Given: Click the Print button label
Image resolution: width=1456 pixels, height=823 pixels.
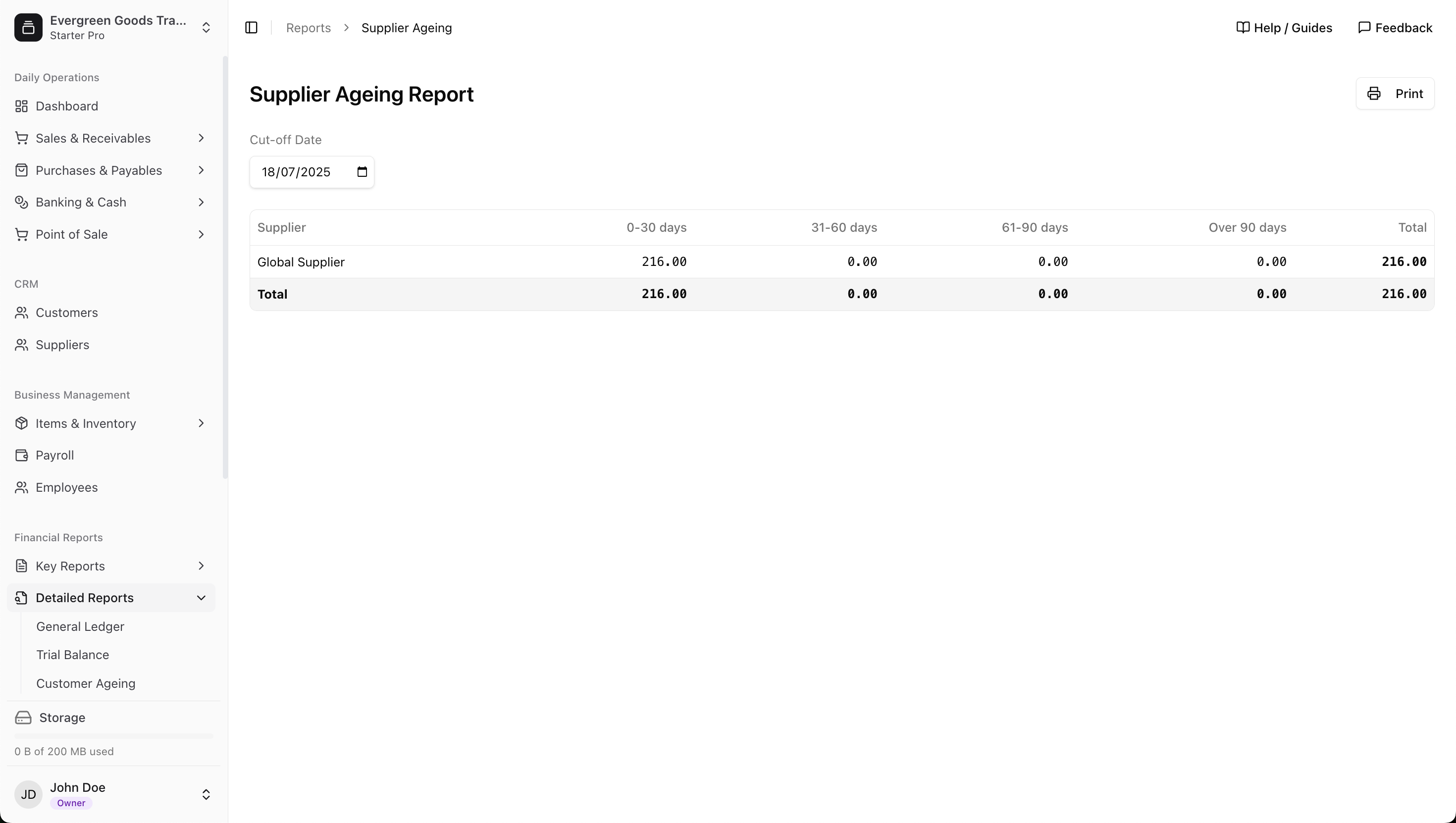Looking at the screenshot, I should pos(1409,94).
